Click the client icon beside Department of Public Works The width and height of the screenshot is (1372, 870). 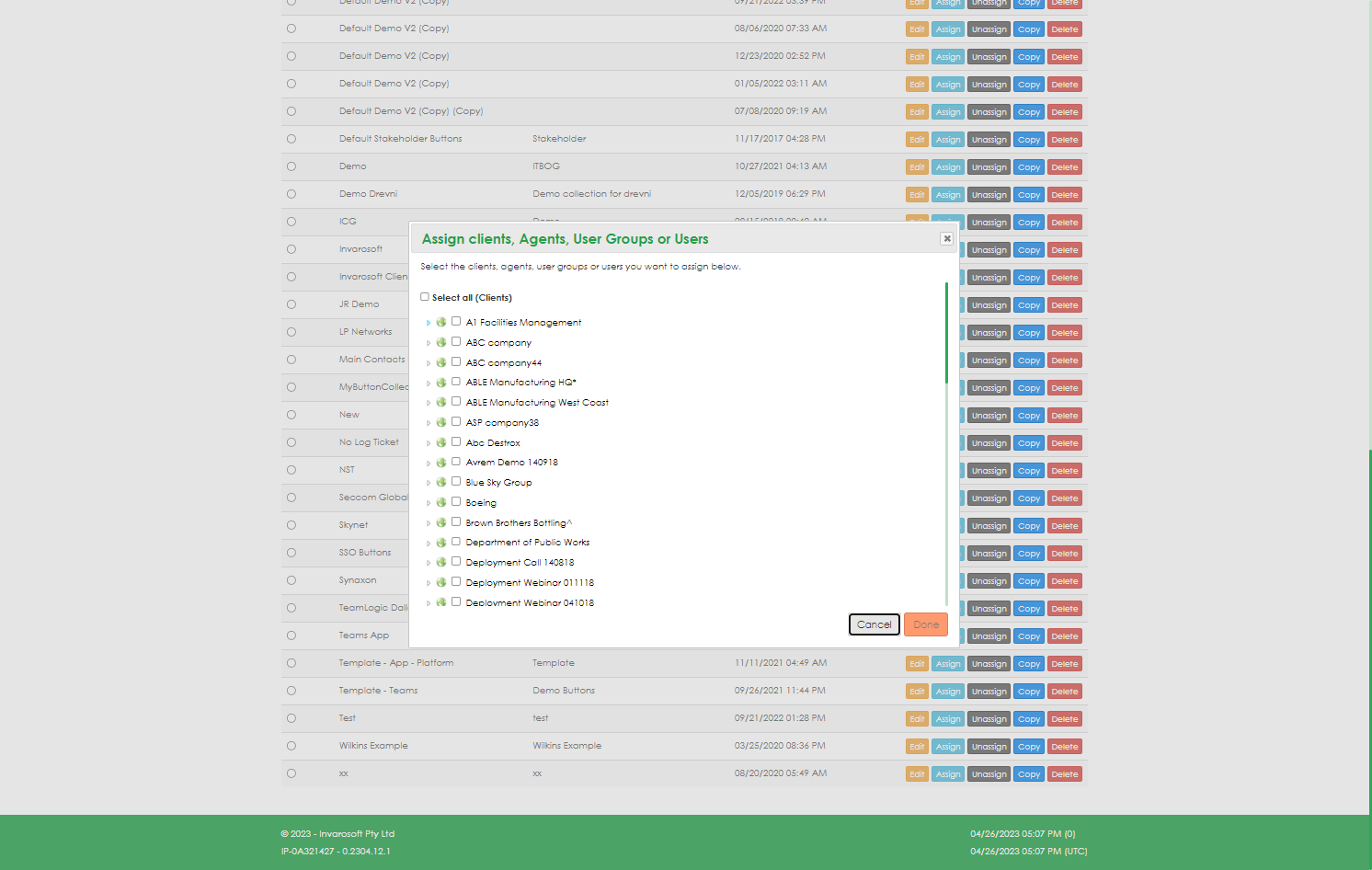coord(441,542)
